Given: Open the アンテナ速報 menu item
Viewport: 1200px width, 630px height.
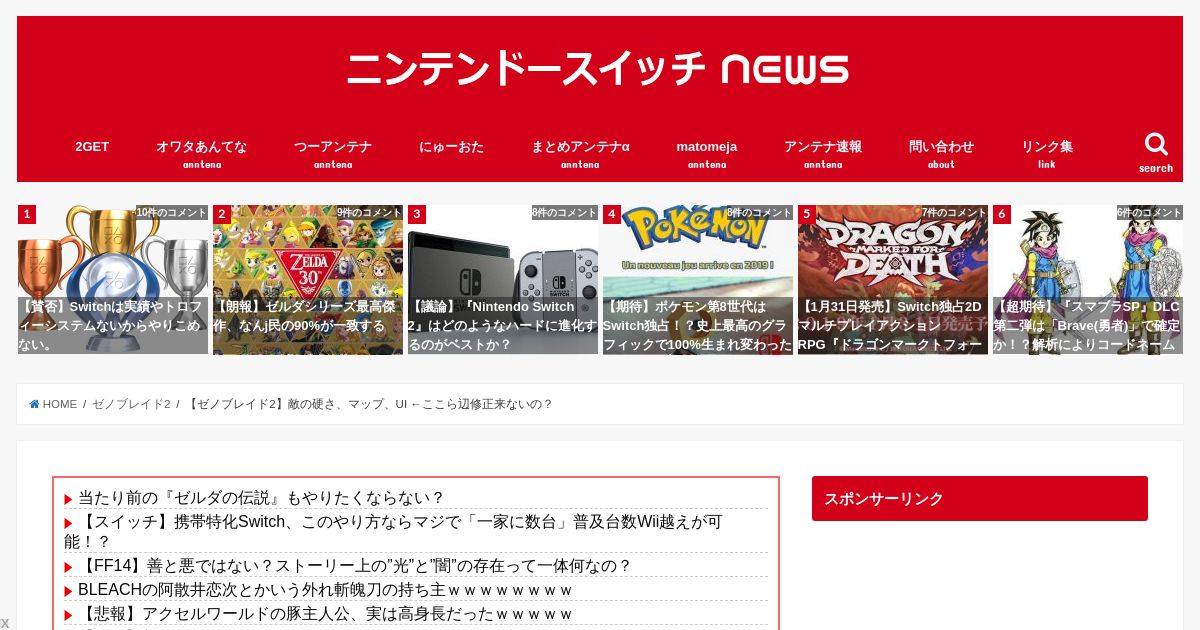Looking at the screenshot, I should coord(823,152).
